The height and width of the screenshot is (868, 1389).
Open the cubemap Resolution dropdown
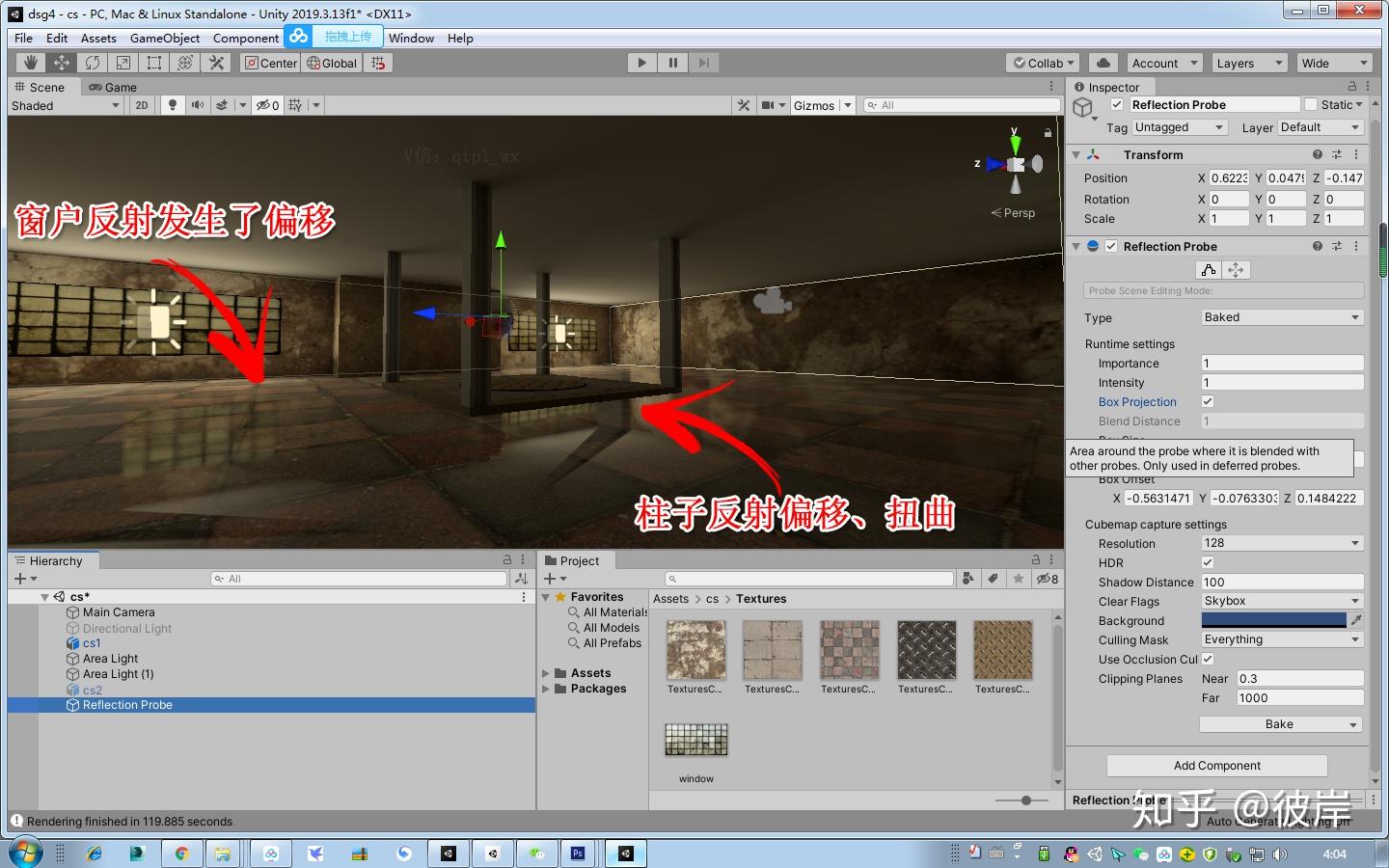click(1281, 543)
